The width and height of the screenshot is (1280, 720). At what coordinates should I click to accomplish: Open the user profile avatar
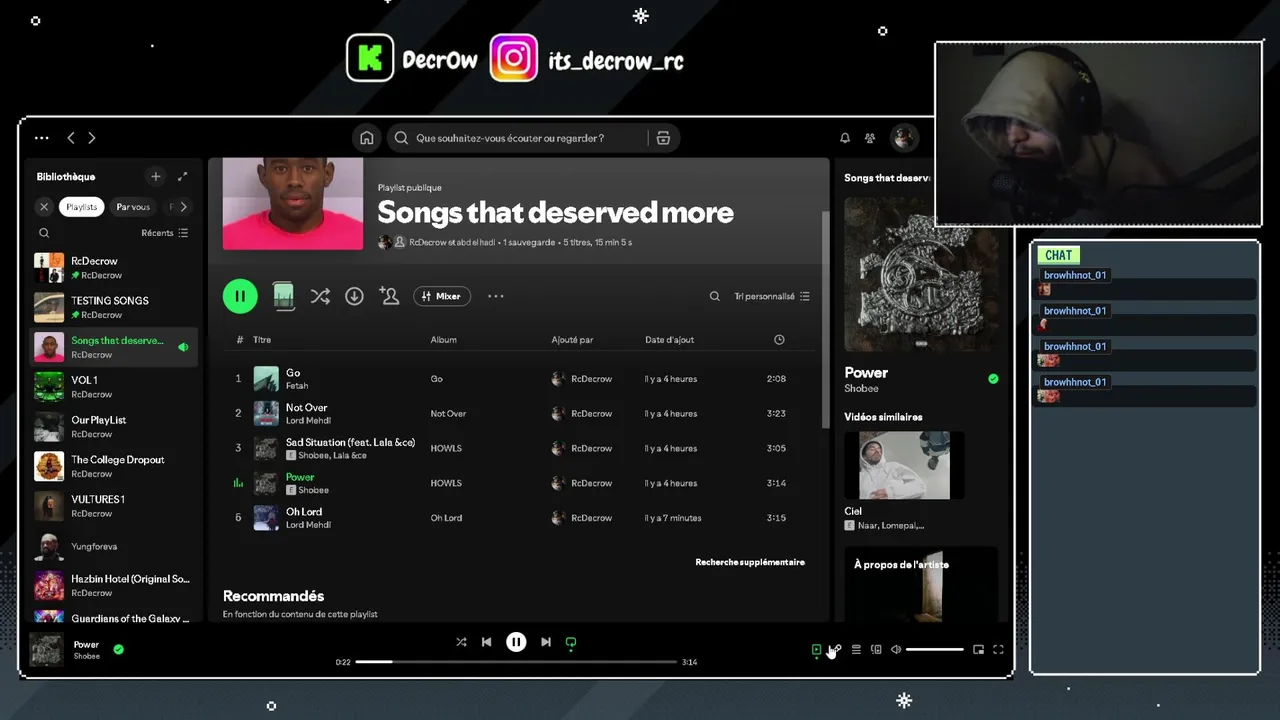click(x=904, y=138)
